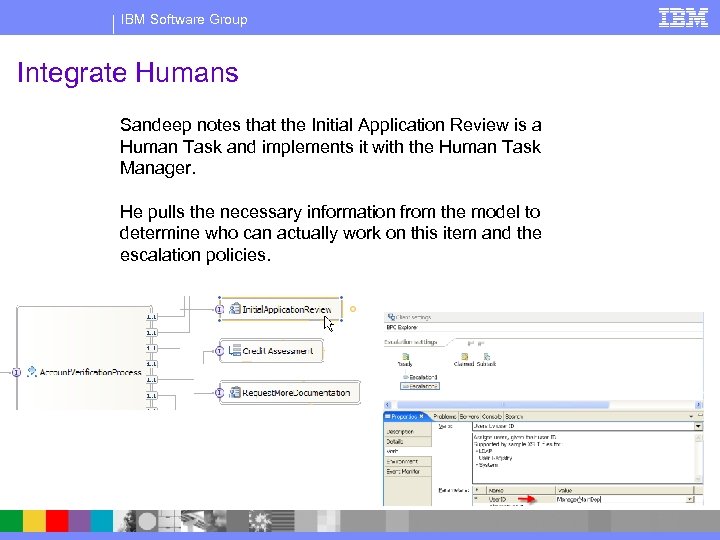
Task: Click the Escalation settings label
Action: click(x=411, y=342)
